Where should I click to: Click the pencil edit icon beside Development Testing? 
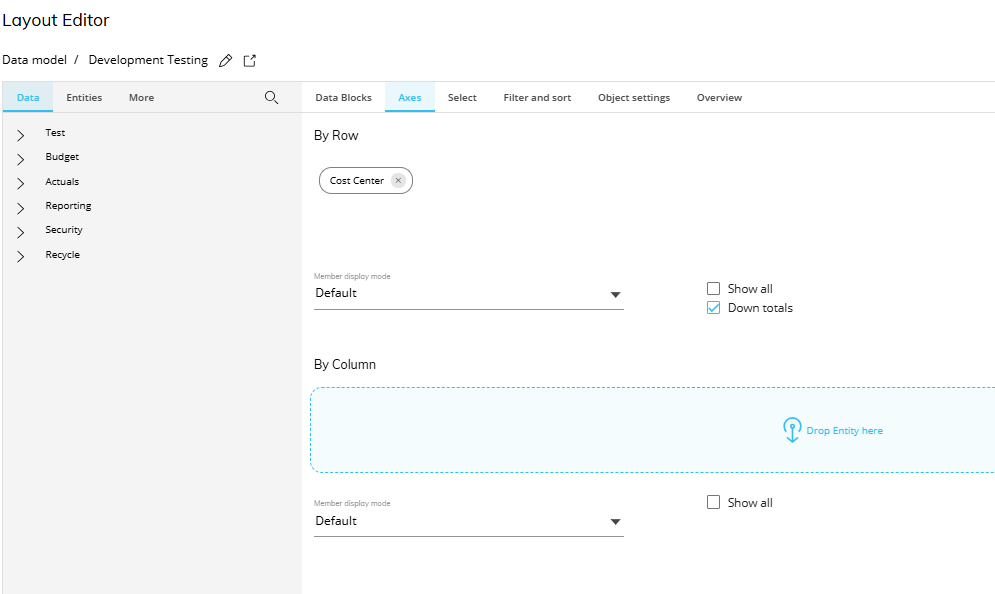[225, 61]
